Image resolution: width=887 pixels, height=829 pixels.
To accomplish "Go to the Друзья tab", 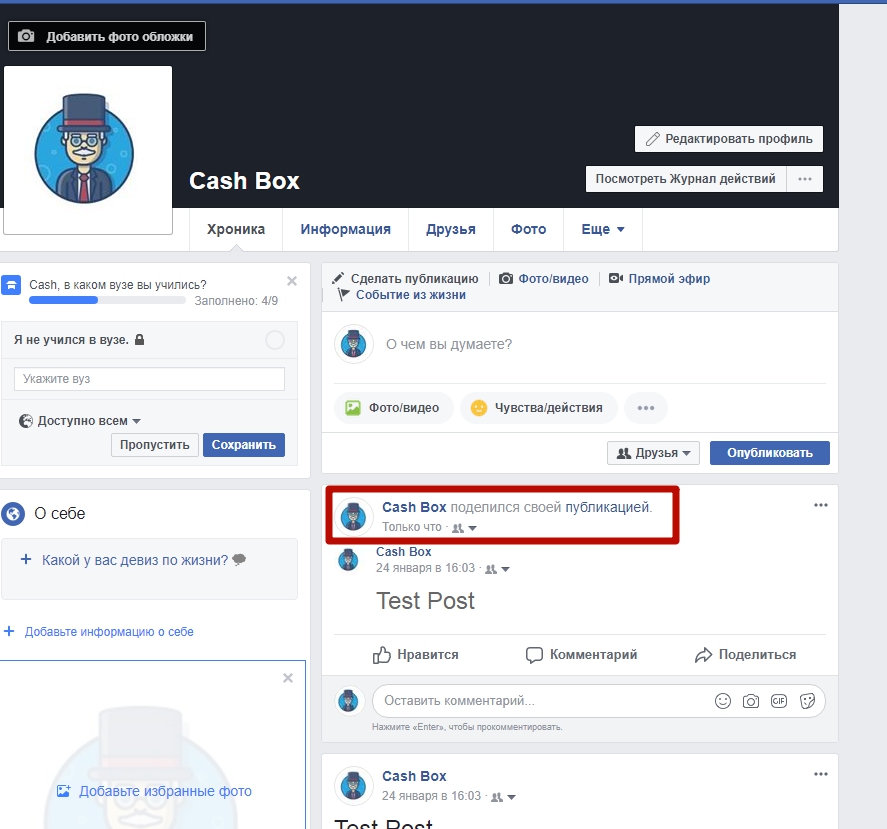I will click(451, 229).
